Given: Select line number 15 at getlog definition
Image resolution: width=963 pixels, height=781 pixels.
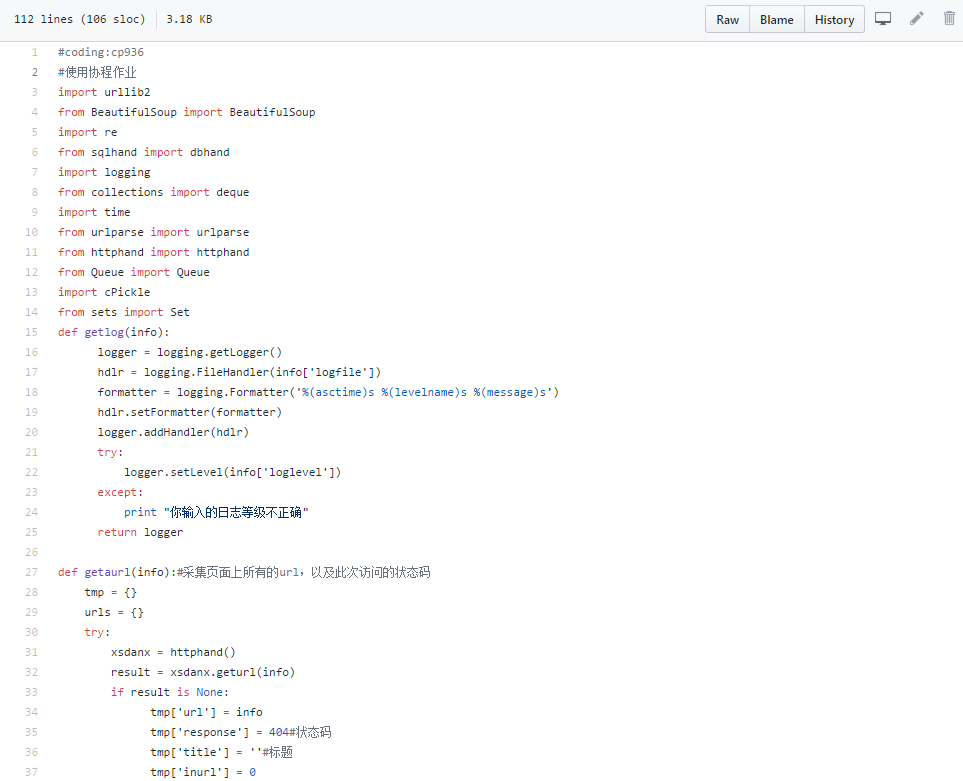Looking at the screenshot, I should (32, 332).
